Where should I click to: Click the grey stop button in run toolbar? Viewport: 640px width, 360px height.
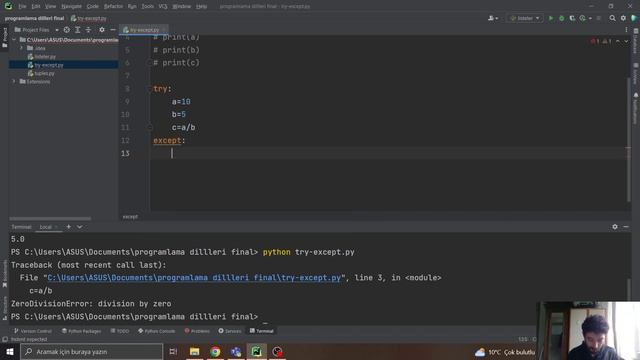tap(599, 18)
